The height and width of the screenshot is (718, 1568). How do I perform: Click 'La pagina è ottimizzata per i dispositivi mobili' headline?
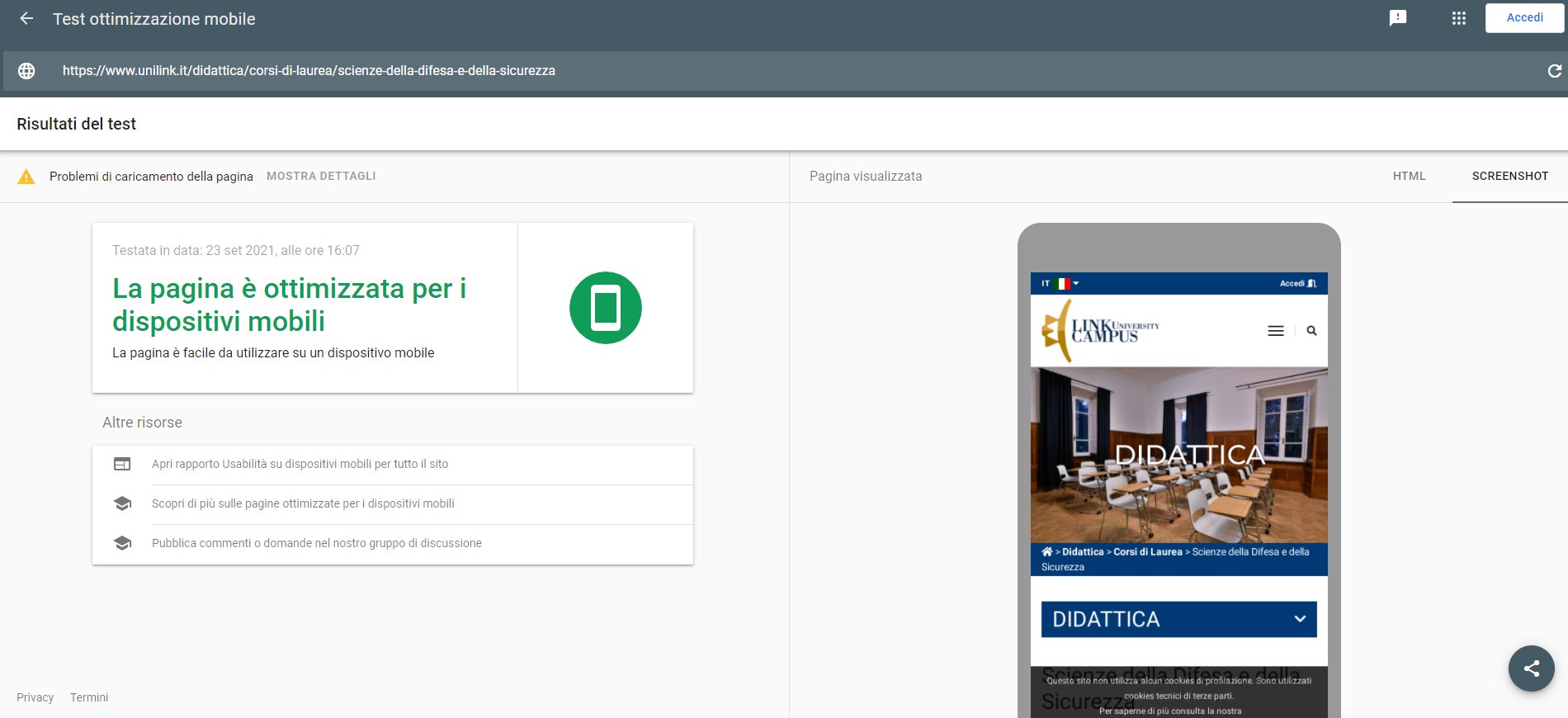(x=290, y=305)
